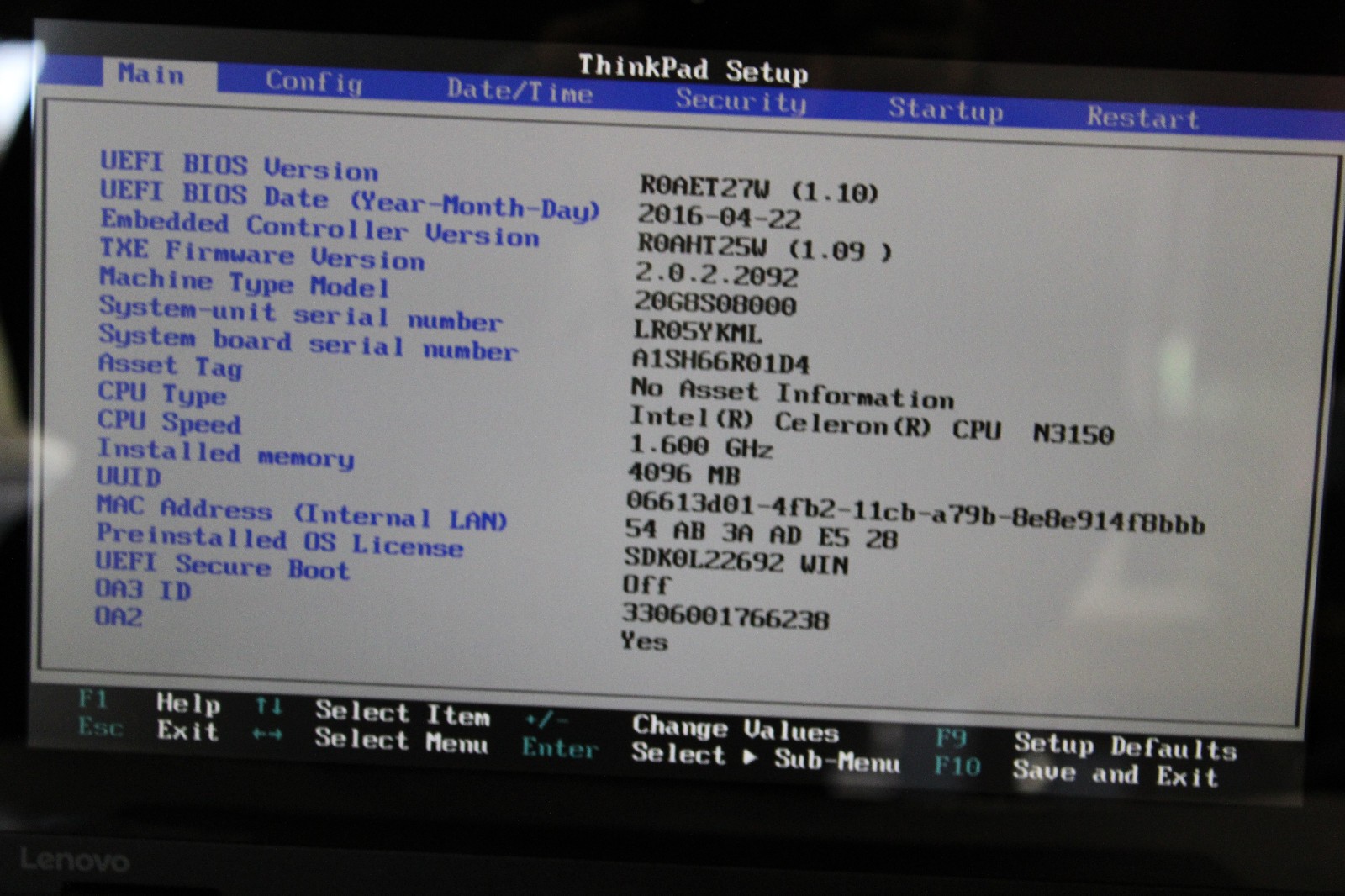Click the 1.600 GHz value
The height and width of the screenshot is (896, 1345).
701,446
